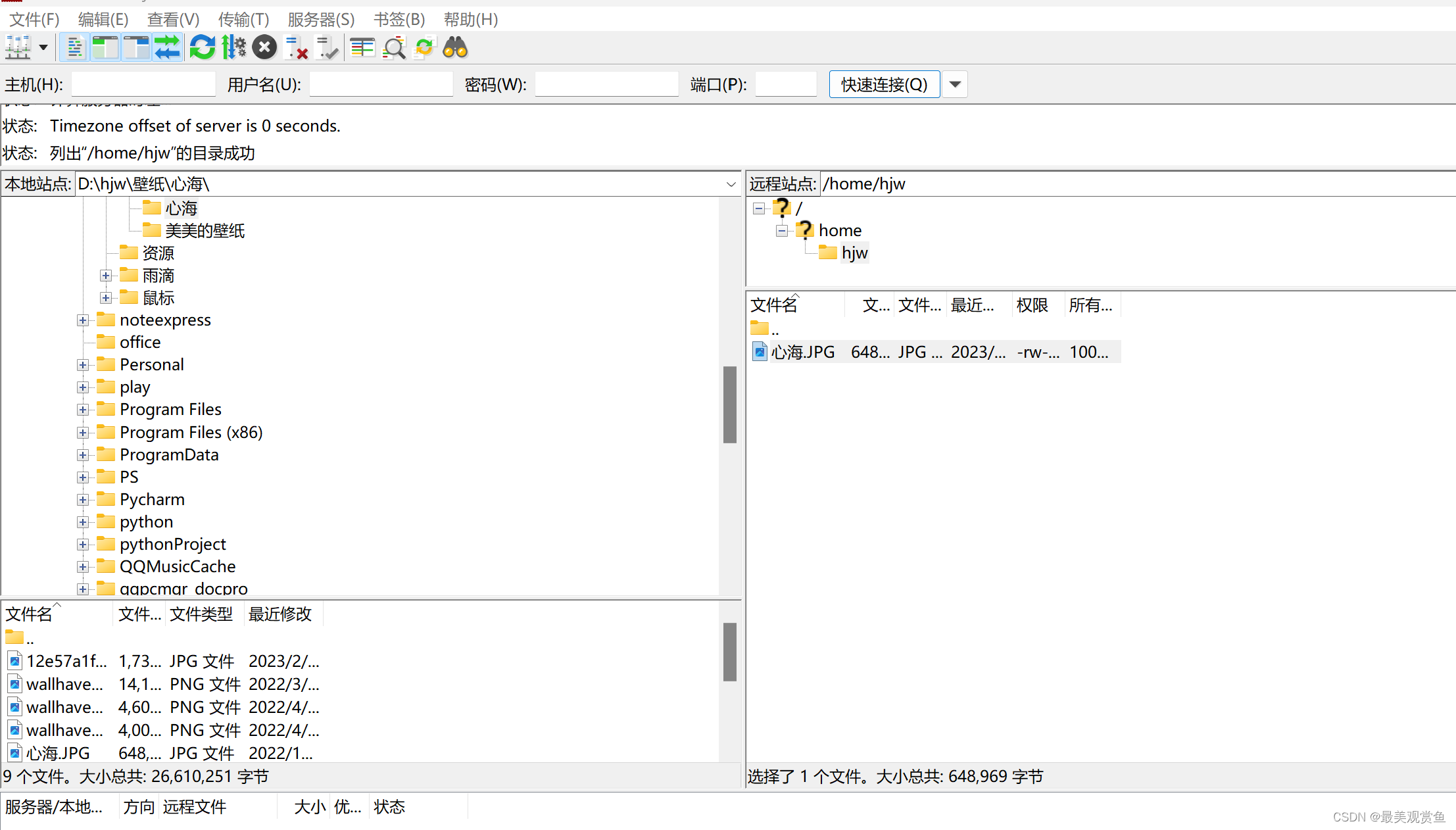
Task: Open the directory listing filters dialog
Action: tap(362, 48)
